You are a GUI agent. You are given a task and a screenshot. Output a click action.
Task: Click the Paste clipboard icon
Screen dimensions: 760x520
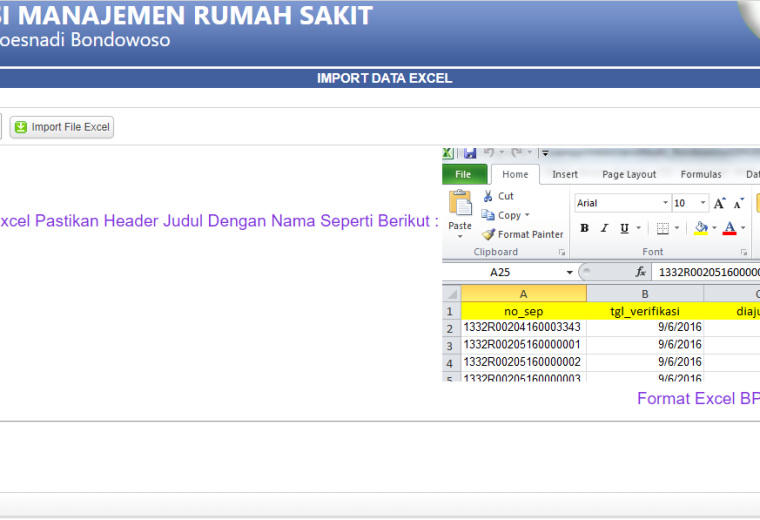[460, 203]
